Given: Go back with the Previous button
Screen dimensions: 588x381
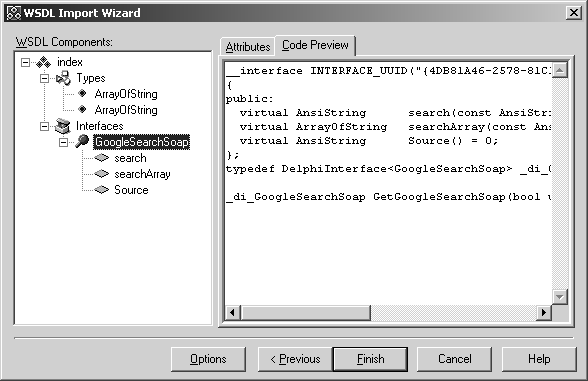Looking at the screenshot, I should [295, 359].
